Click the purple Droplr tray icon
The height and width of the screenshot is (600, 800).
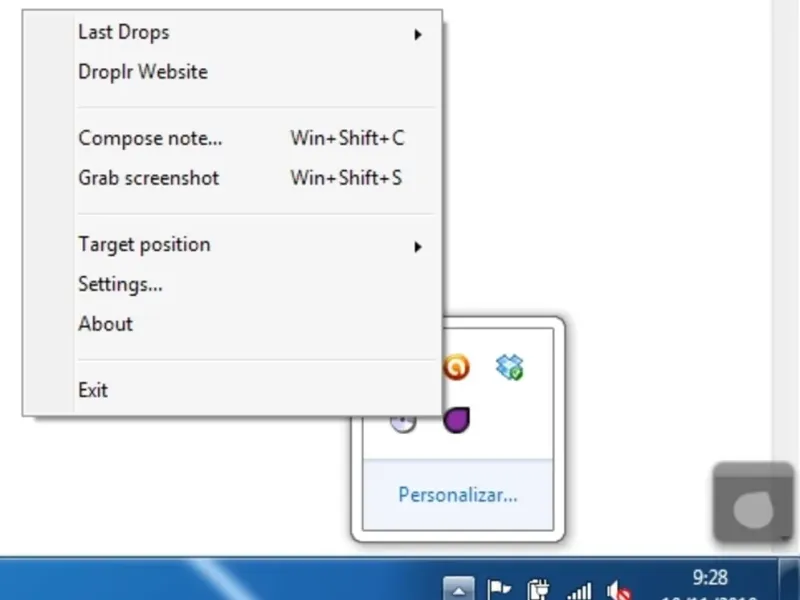(456, 420)
